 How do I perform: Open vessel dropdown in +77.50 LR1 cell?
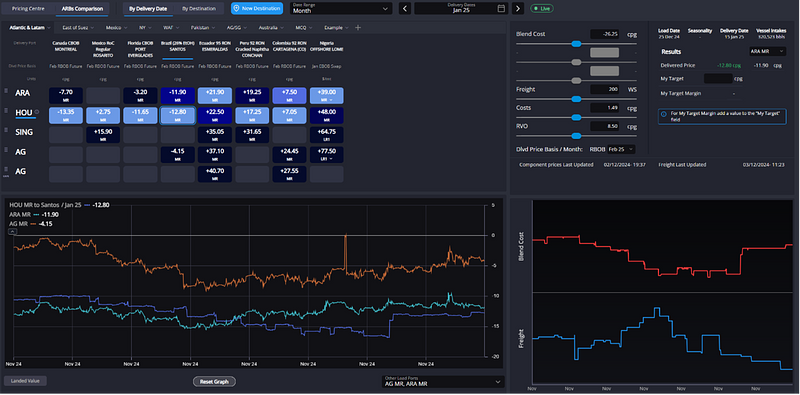[332, 159]
